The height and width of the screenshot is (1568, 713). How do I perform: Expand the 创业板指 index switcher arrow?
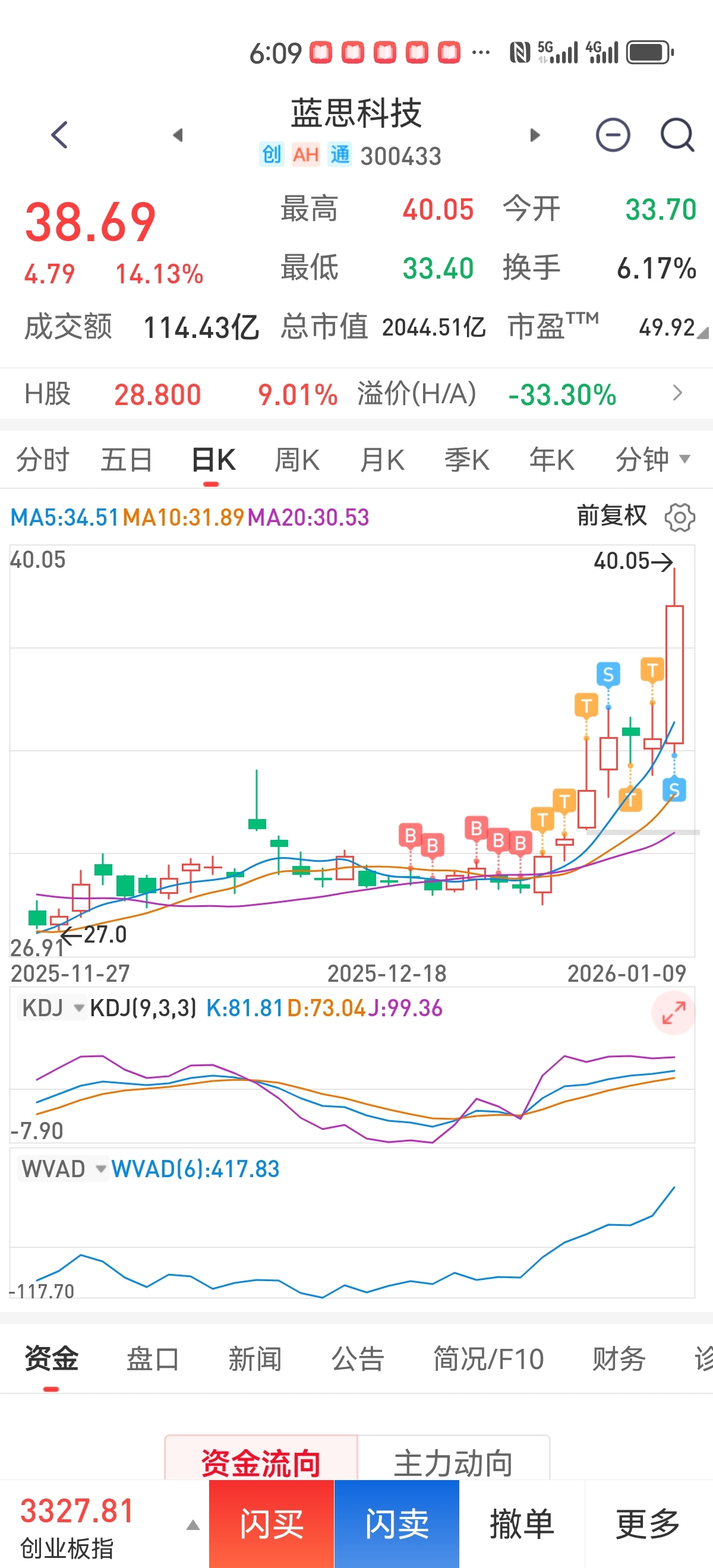click(193, 1524)
